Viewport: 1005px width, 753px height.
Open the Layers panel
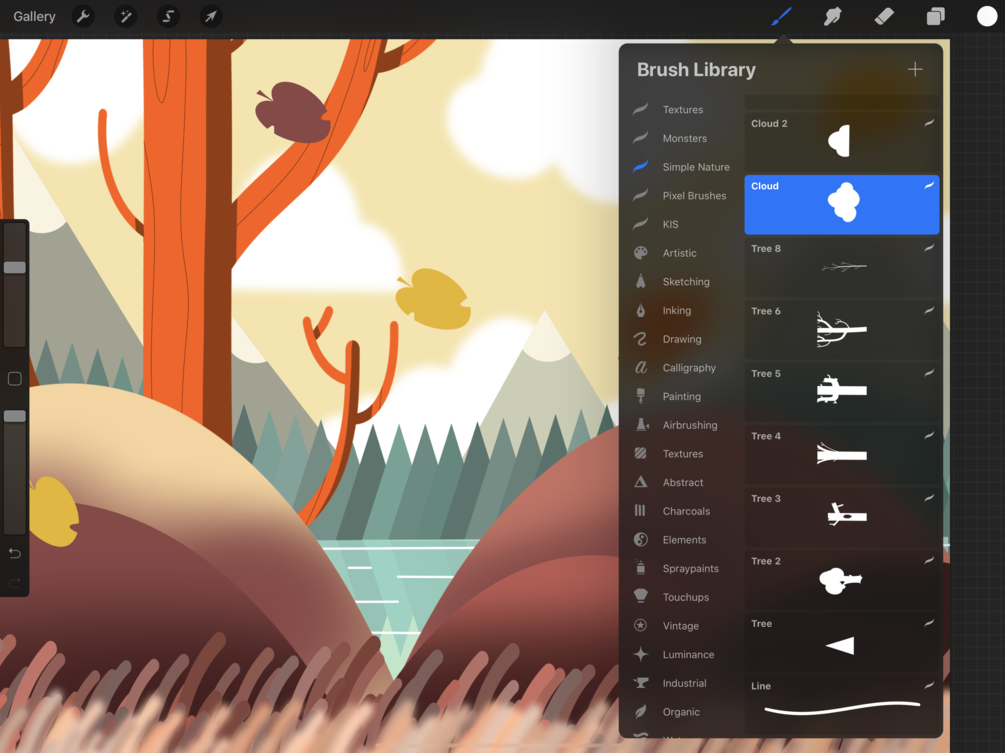(935, 16)
